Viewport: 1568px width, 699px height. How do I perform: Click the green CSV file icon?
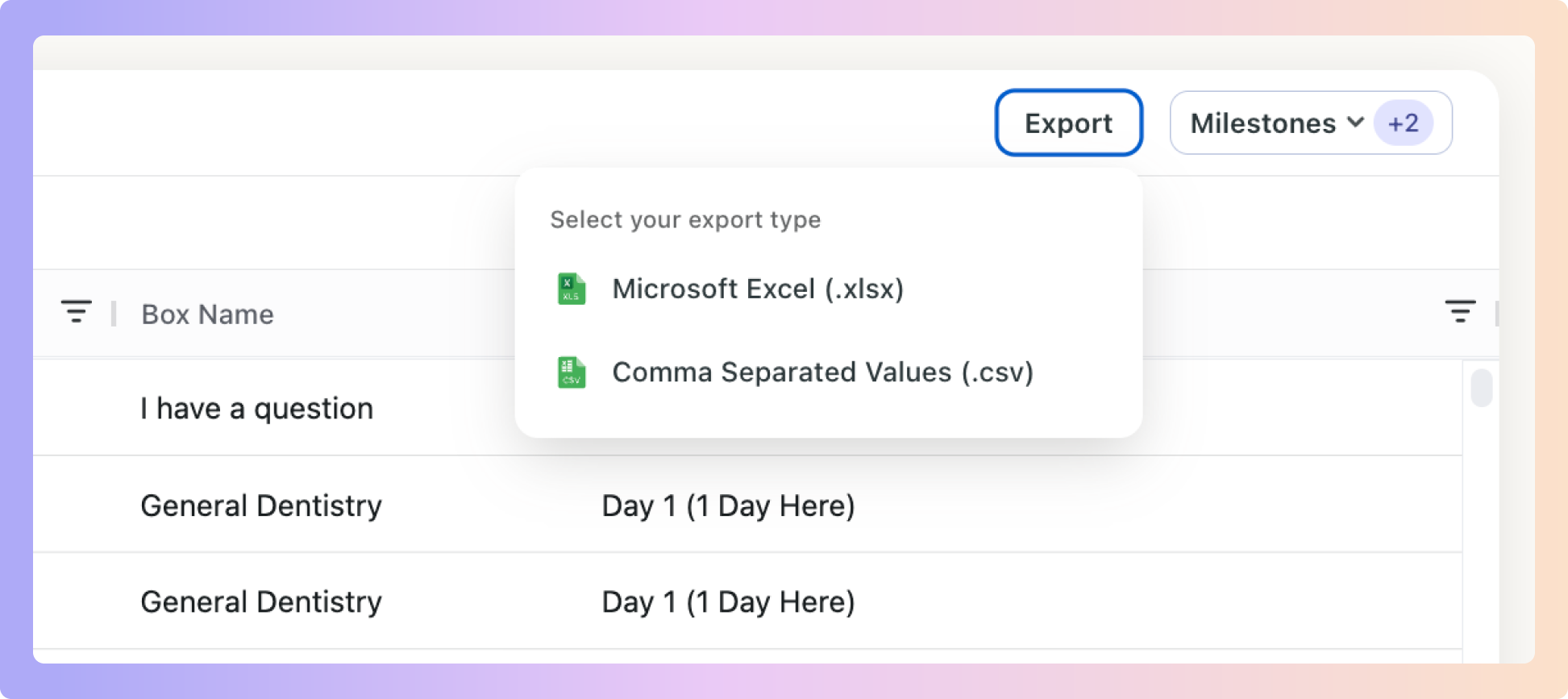click(x=572, y=372)
